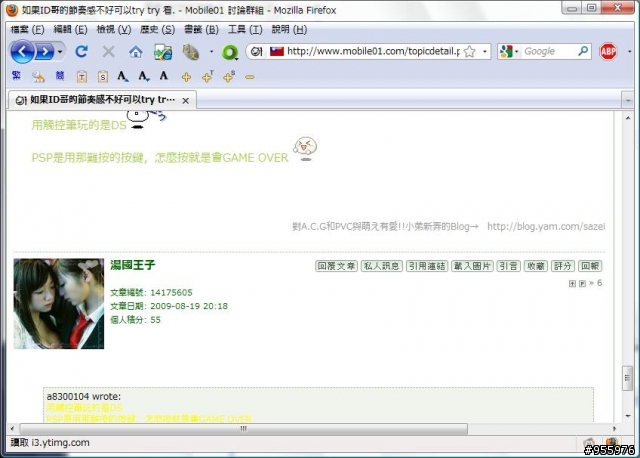
Task: Click the plain yellow plus zoom icon
Action: pyautogui.click(x=186, y=77)
